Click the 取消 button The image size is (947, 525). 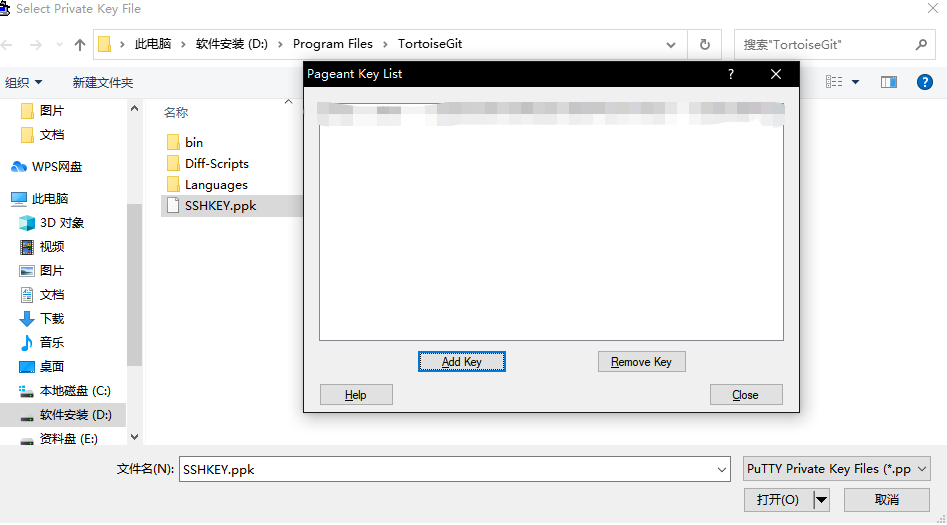tap(886, 500)
